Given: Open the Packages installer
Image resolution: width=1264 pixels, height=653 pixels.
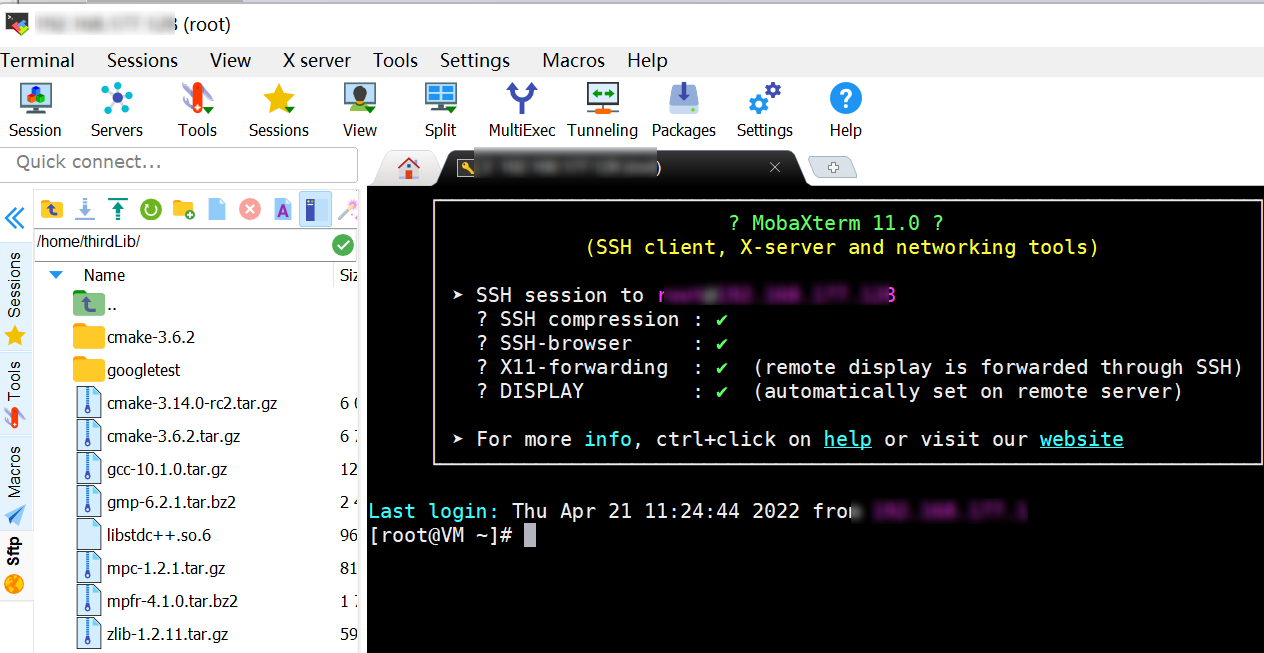Looking at the screenshot, I should [x=684, y=108].
